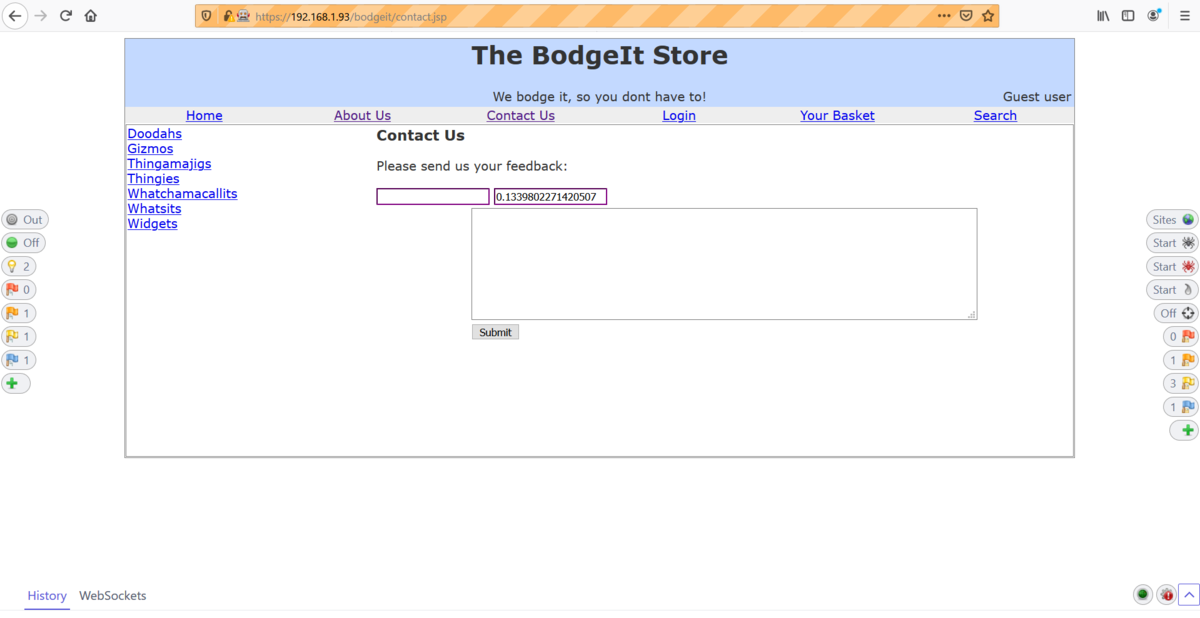Open left orange flag medium alerts 1
This screenshot has height=618, width=1200.
pos(19,314)
